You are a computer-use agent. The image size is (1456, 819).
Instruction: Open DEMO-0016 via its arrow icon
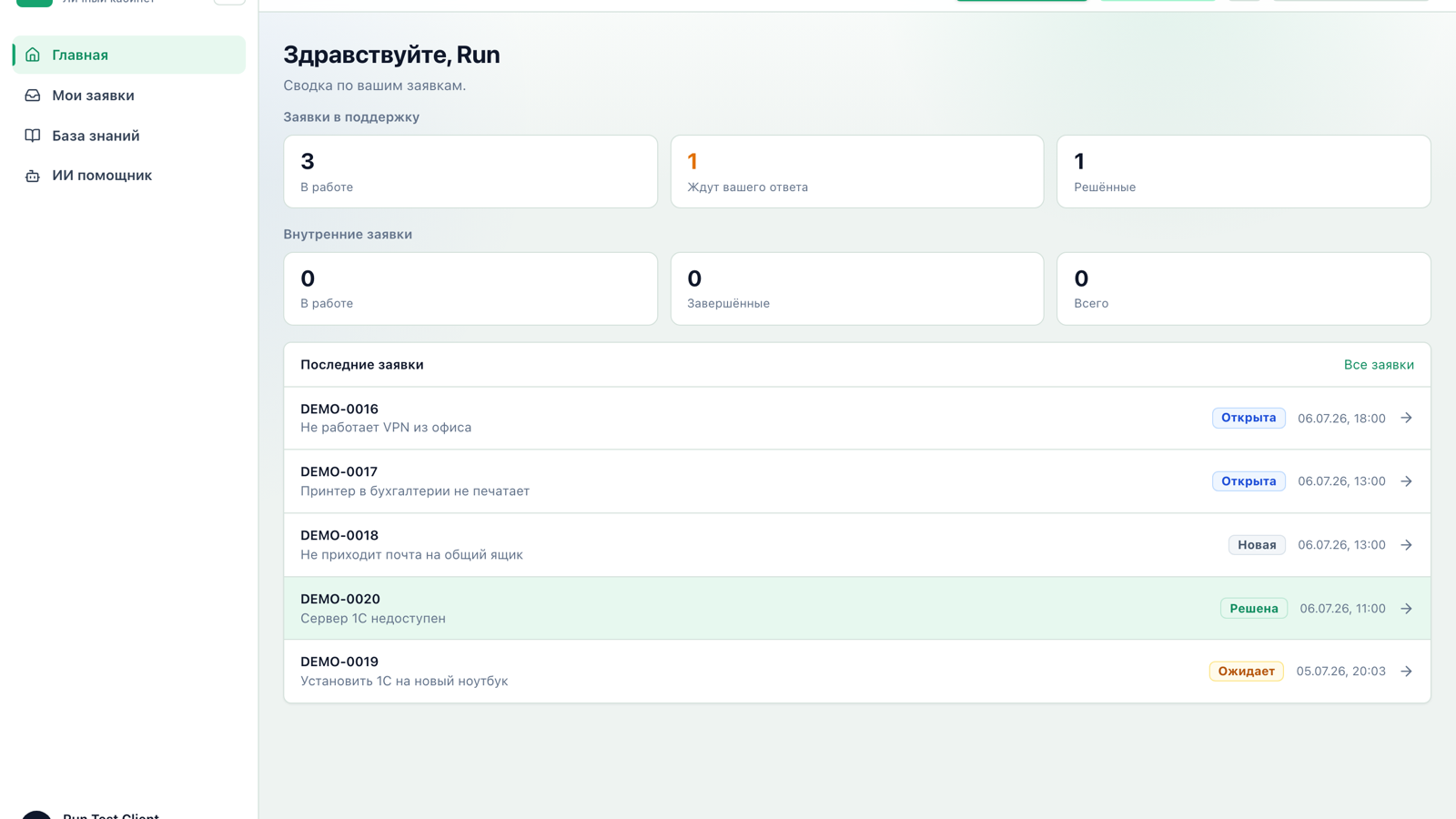coord(1406,418)
